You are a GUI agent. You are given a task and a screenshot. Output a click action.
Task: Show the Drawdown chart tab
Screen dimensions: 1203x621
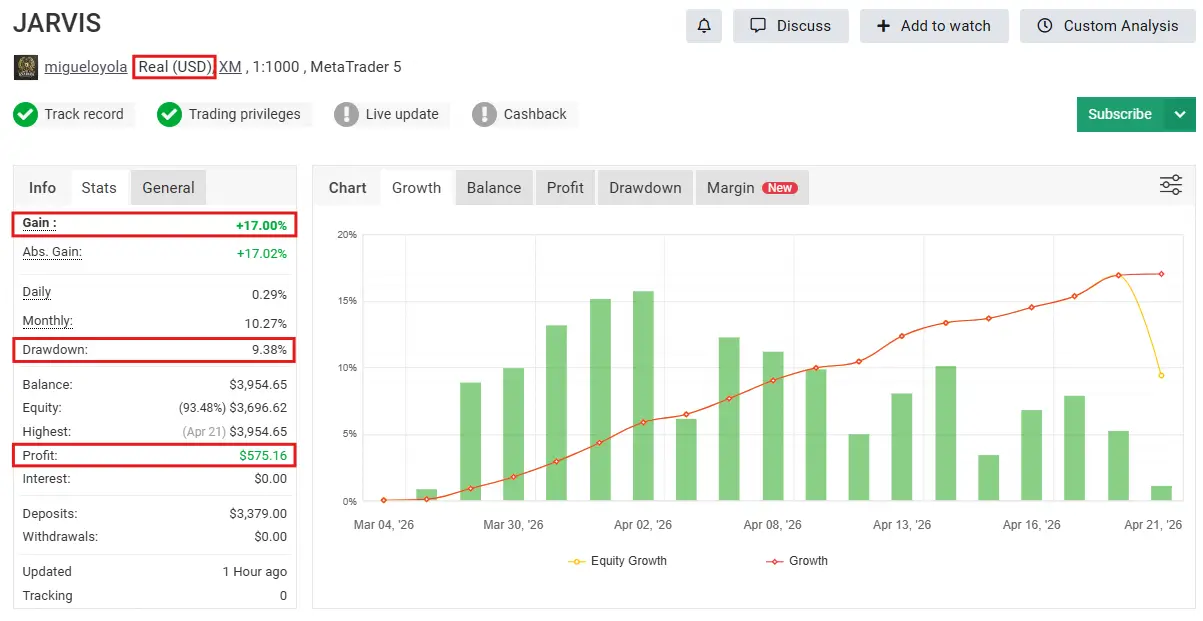645,188
